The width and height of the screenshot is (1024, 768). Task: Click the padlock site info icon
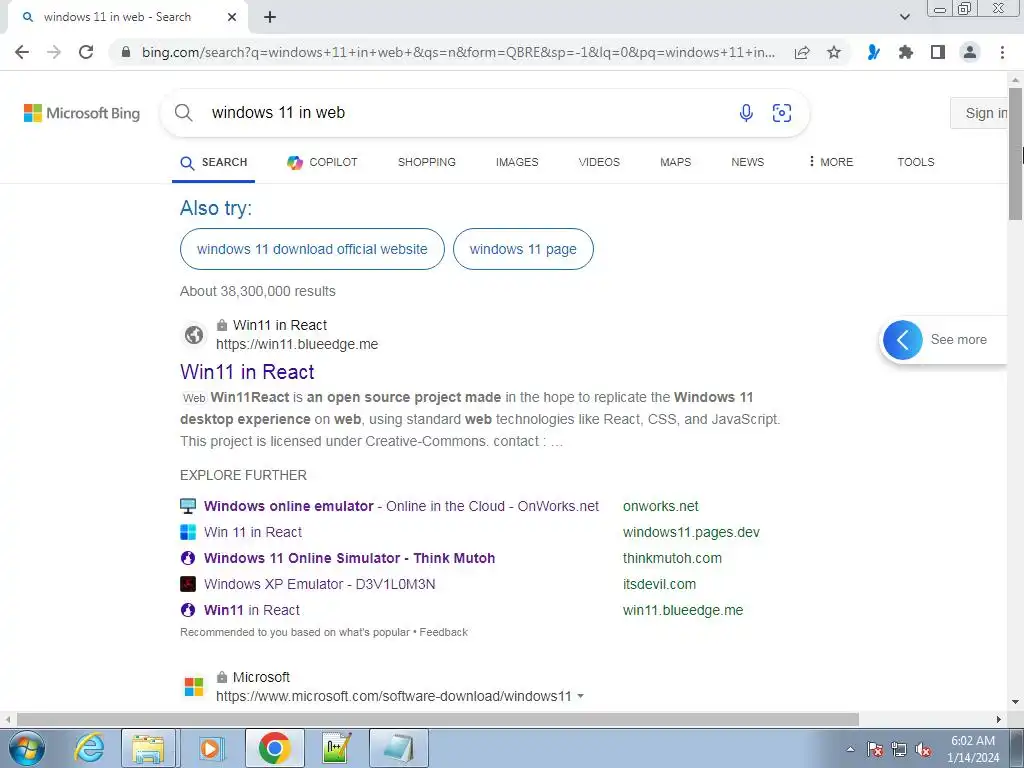[x=126, y=52]
